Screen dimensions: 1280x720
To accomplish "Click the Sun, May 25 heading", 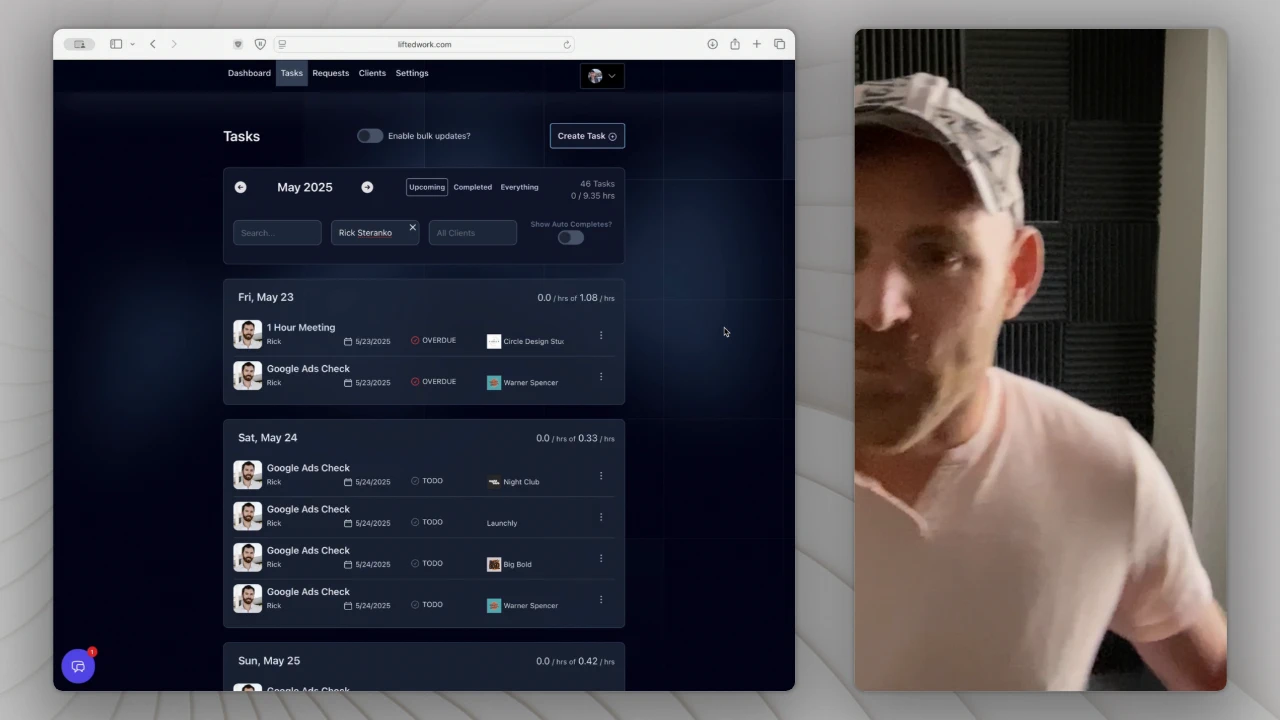I will (269, 661).
